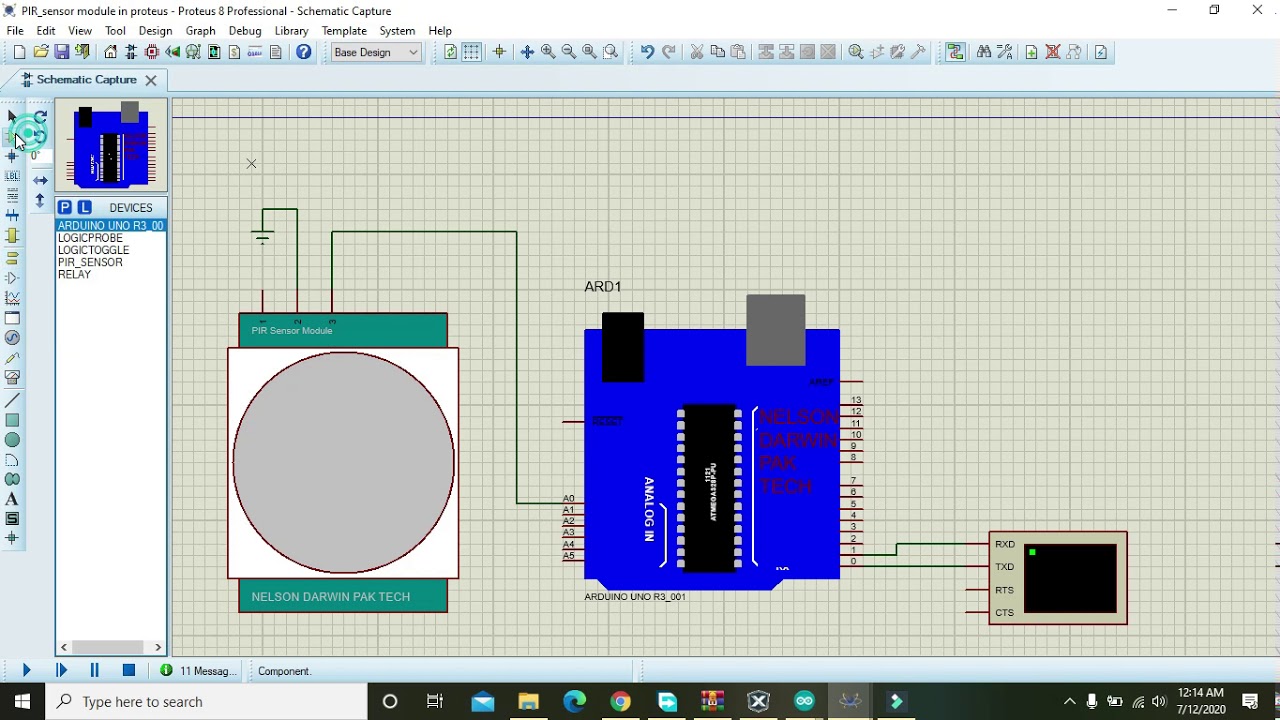Toggle the grid display button

[471, 52]
